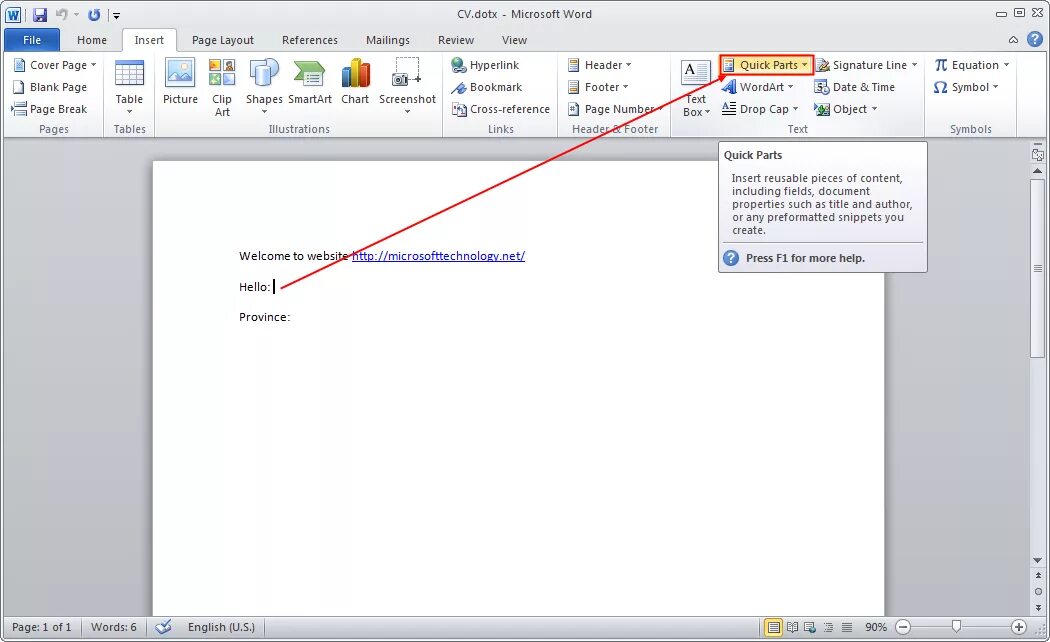The height and width of the screenshot is (642, 1050).
Task: Open the Shapes gallery
Action: click(264, 87)
